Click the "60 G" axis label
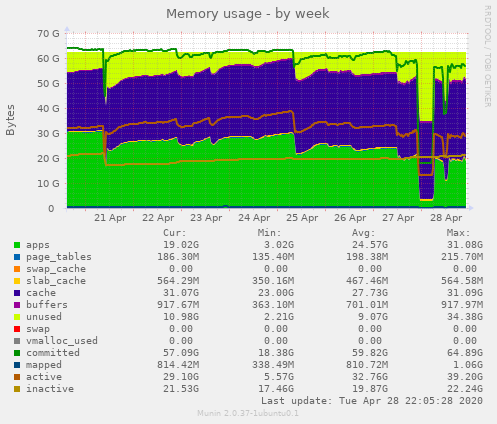Screen dimensions: 497x424 pyautogui.click(x=48, y=59)
